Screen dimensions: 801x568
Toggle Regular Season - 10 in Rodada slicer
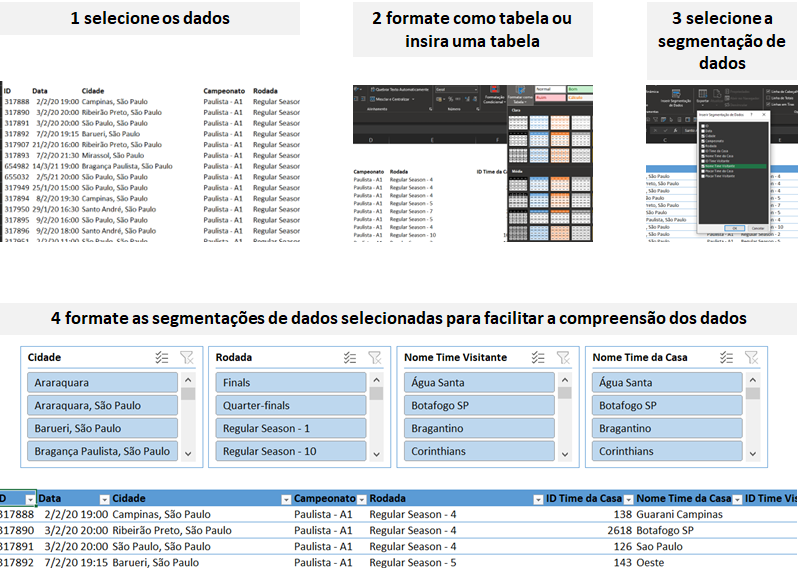tap(291, 452)
